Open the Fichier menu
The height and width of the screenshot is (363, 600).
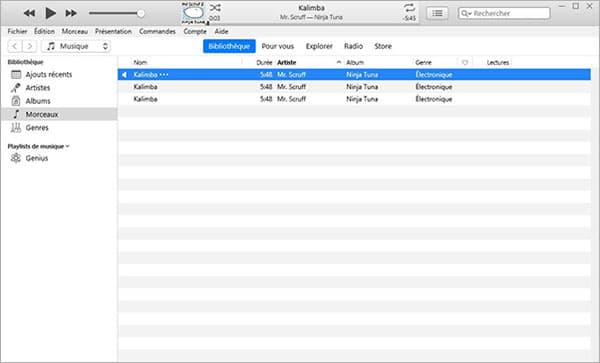(x=17, y=31)
